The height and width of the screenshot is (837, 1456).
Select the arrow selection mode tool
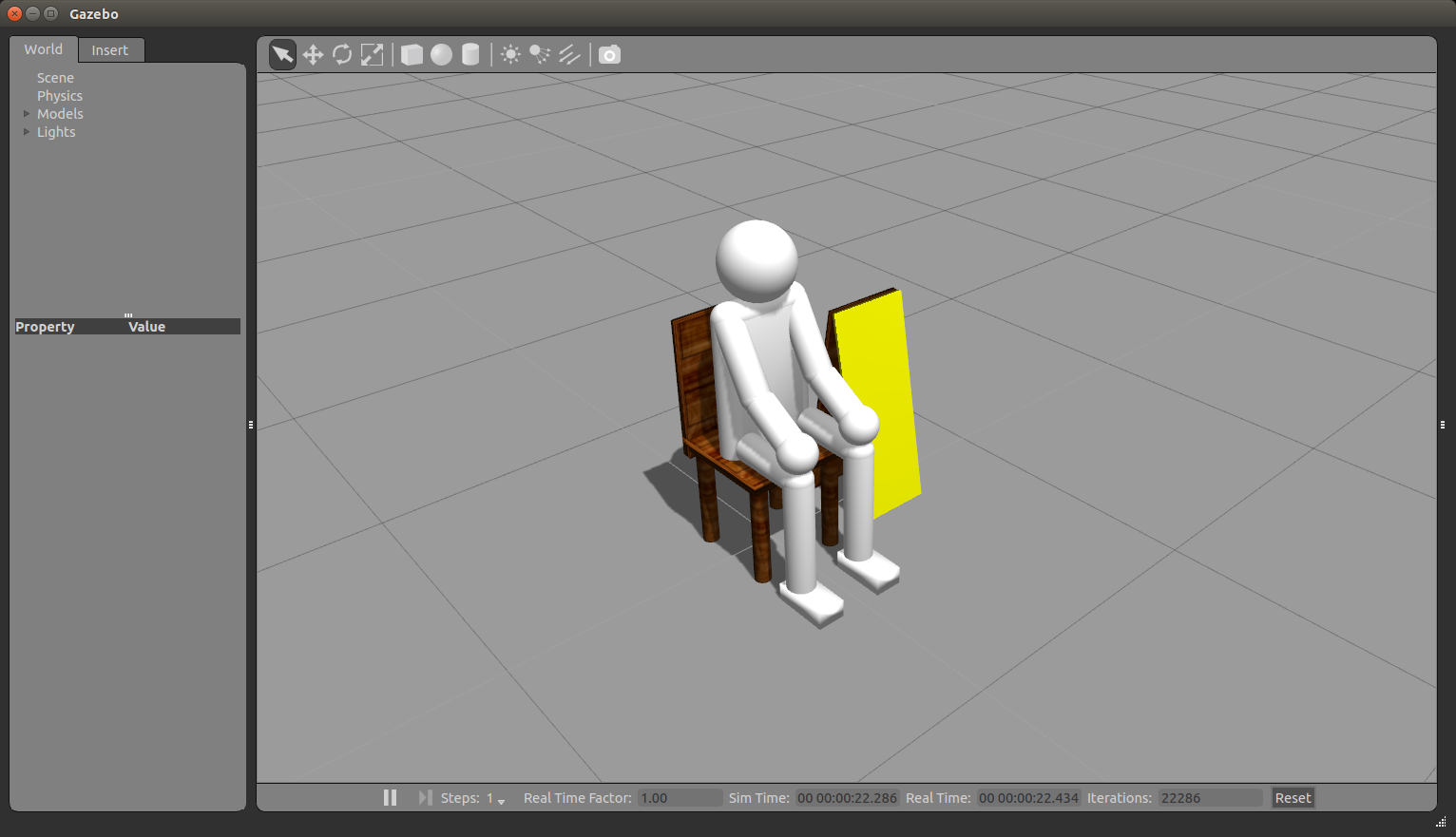click(x=282, y=55)
